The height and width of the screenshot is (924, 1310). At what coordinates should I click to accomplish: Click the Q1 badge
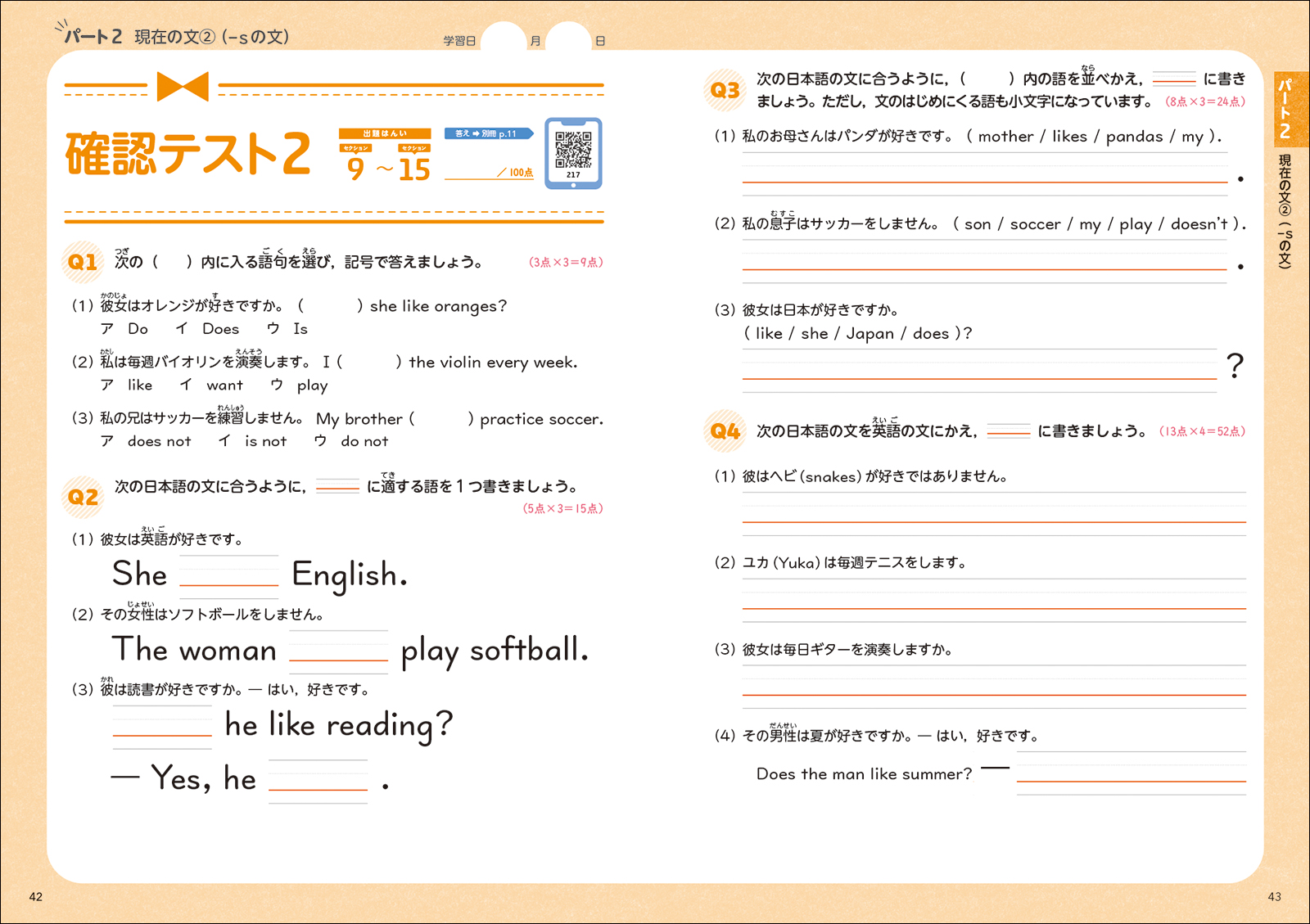click(83, 261)
